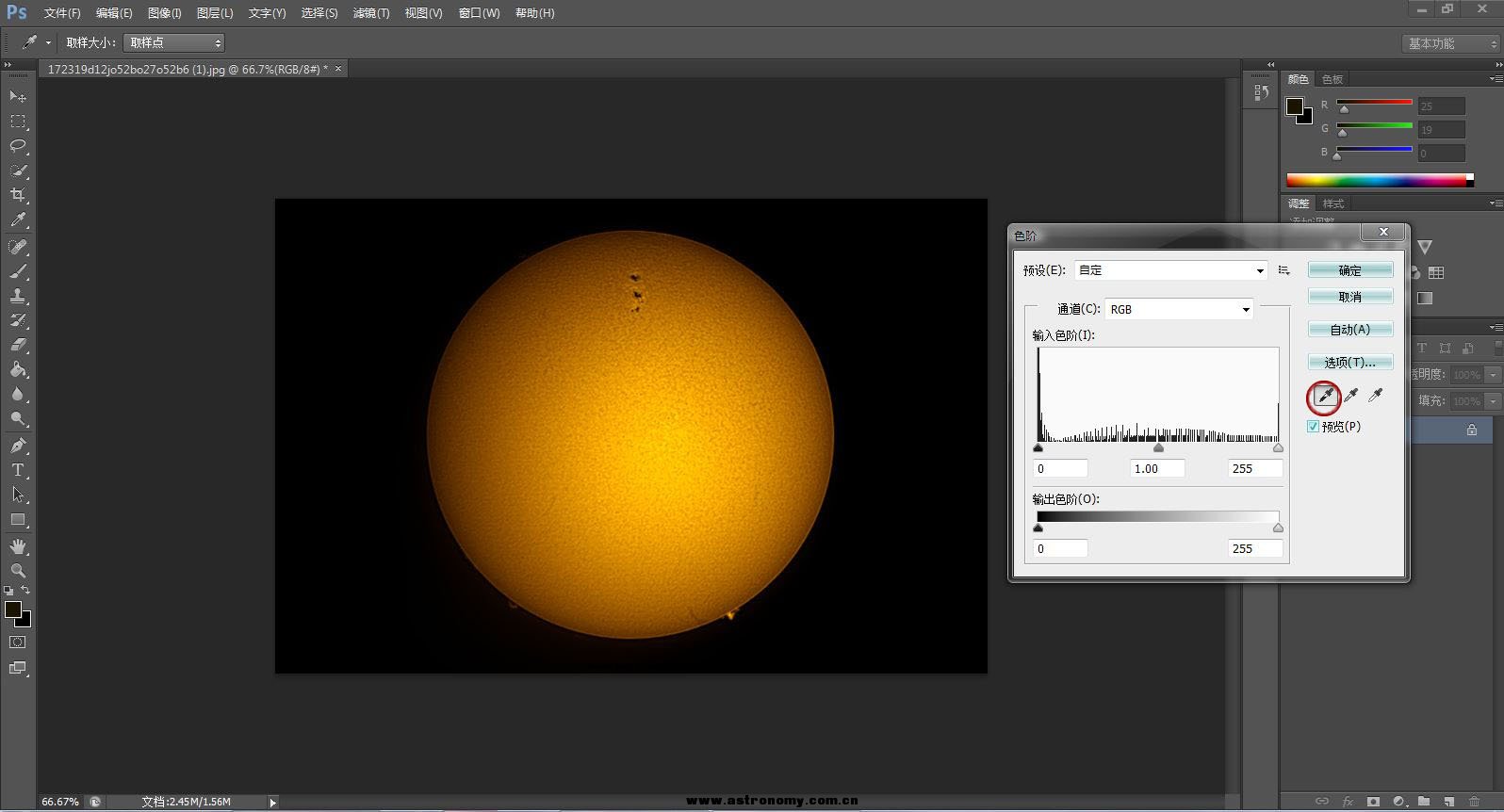Open the 取样大小 sample size dropdown

[173, 42]
